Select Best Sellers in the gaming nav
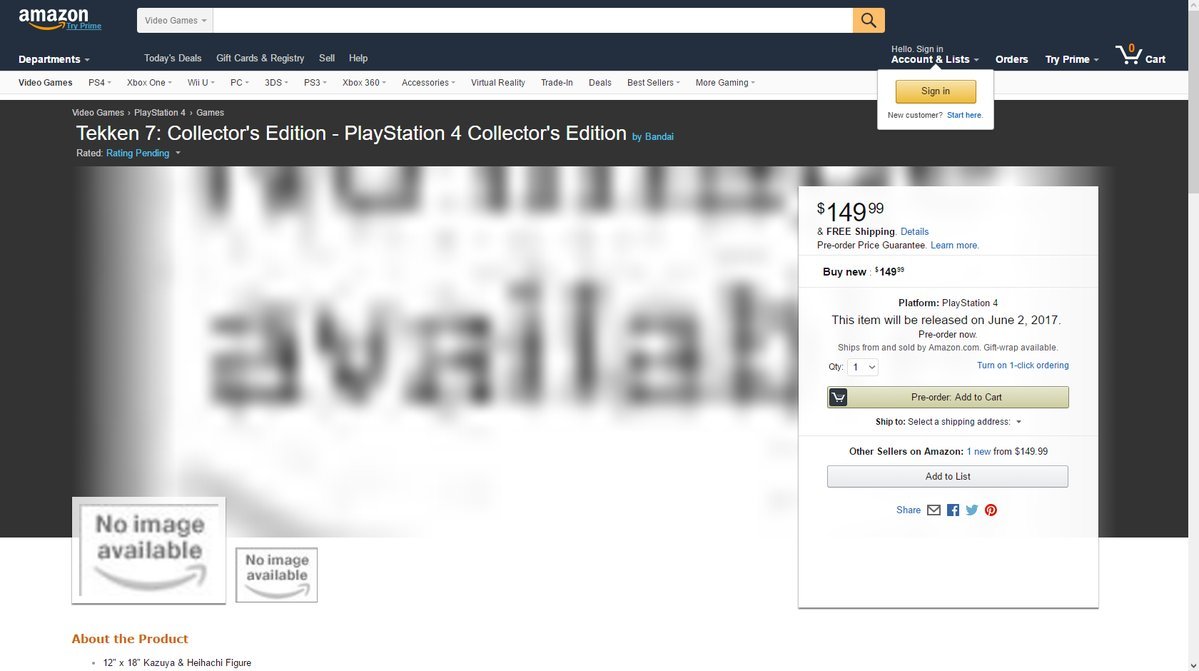Screen dimensions: 1199x671 pos(653,83)
